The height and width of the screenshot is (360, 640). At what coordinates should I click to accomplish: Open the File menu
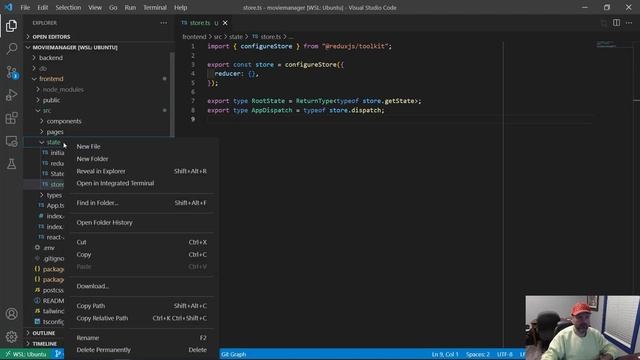click(25, 7)
